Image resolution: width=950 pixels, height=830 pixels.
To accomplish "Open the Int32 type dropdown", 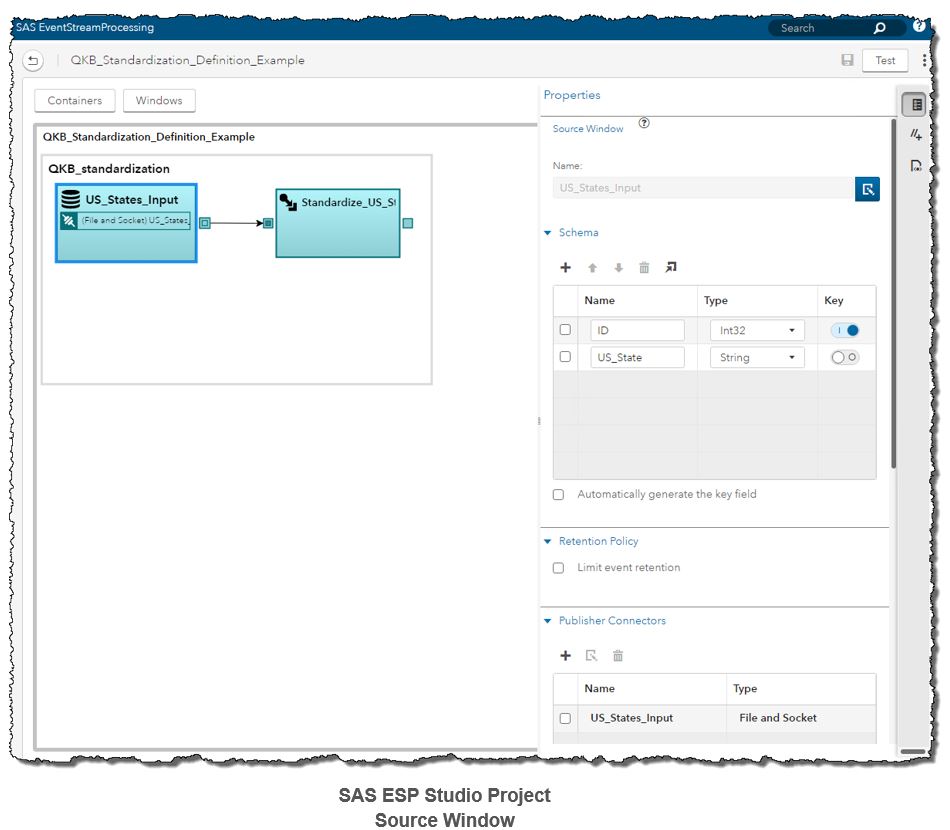I will click(757, 330).
